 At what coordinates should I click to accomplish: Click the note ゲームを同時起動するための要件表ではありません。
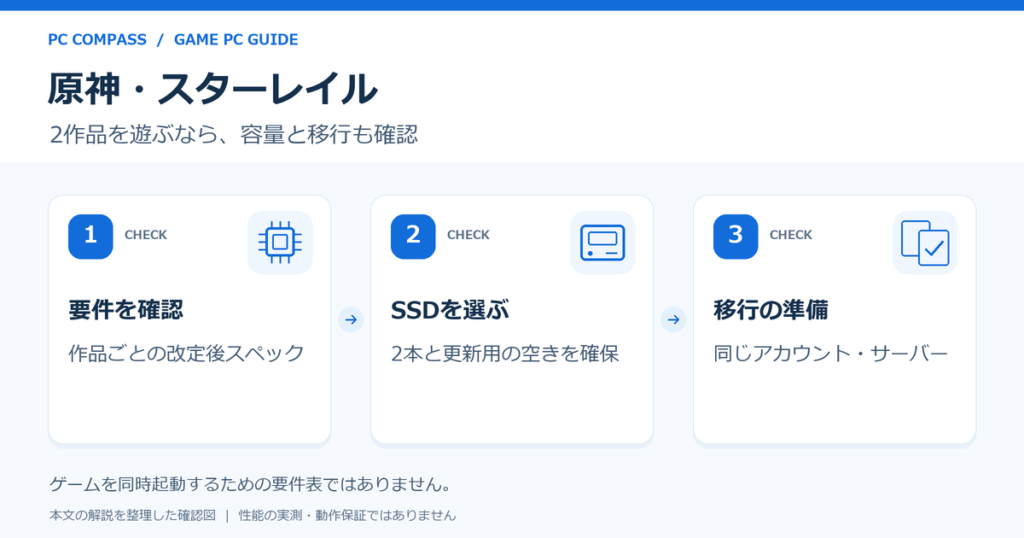(251, 484)
